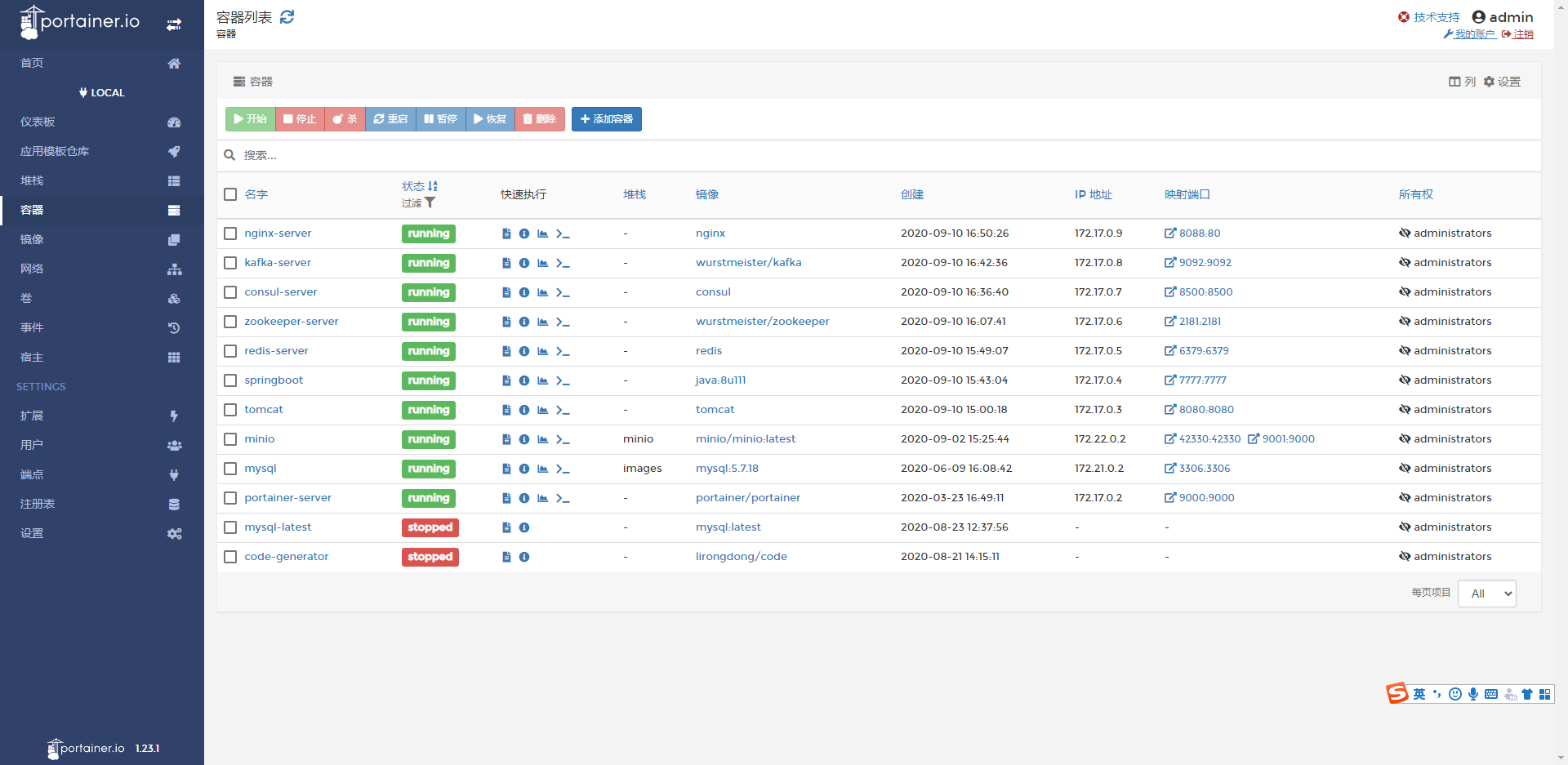
Task: Click the portainer.io logo in sidebar
Action: pos(79,22)
